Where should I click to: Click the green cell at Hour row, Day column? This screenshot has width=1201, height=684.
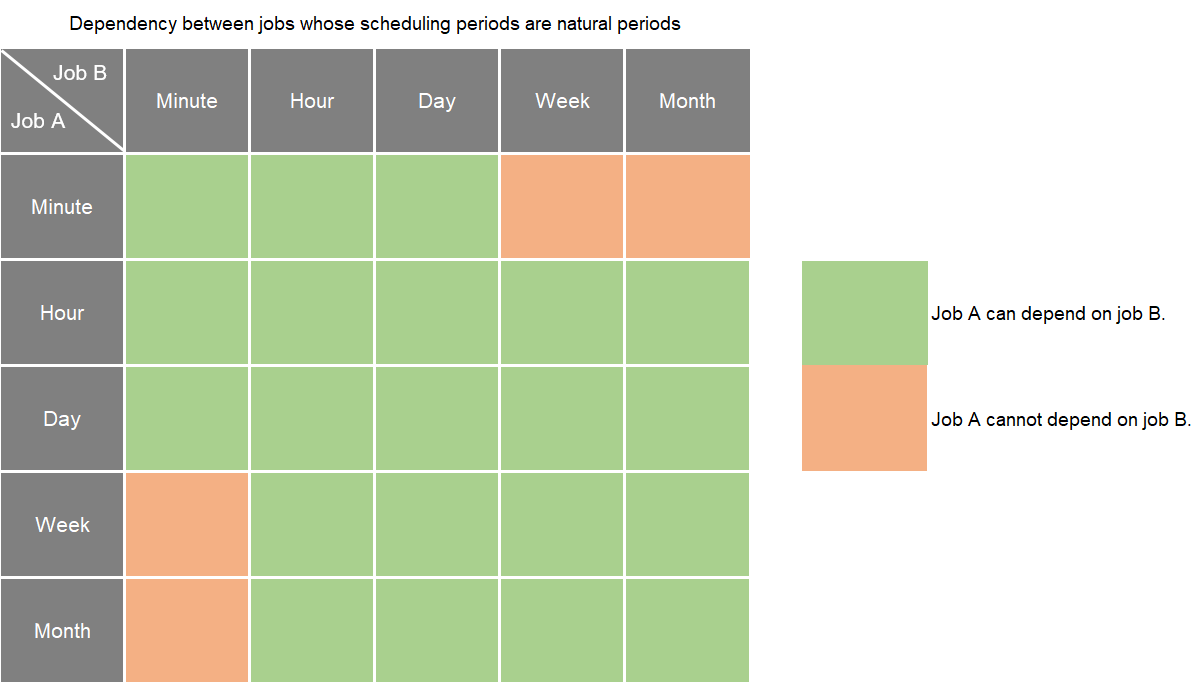tap(437, 312)
